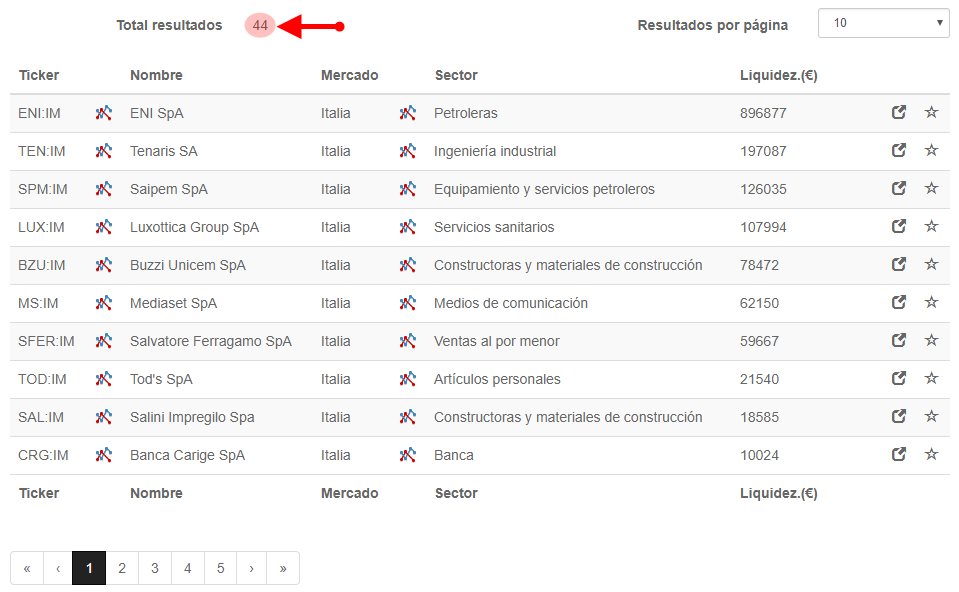Go to next page with › button
The height and width of the screenshot is (592, 959).
[251, 568]
